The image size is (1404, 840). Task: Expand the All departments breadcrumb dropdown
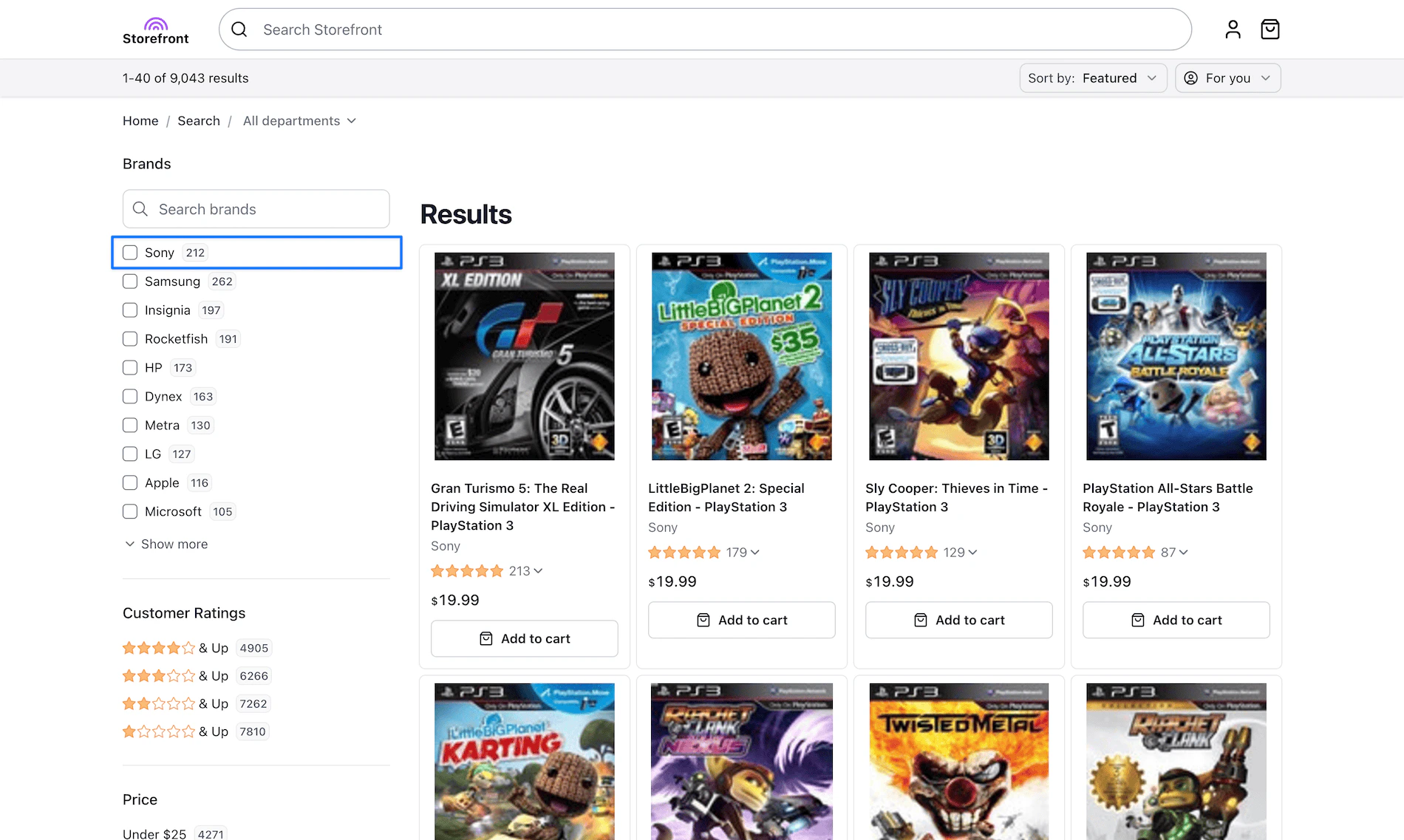299,120
